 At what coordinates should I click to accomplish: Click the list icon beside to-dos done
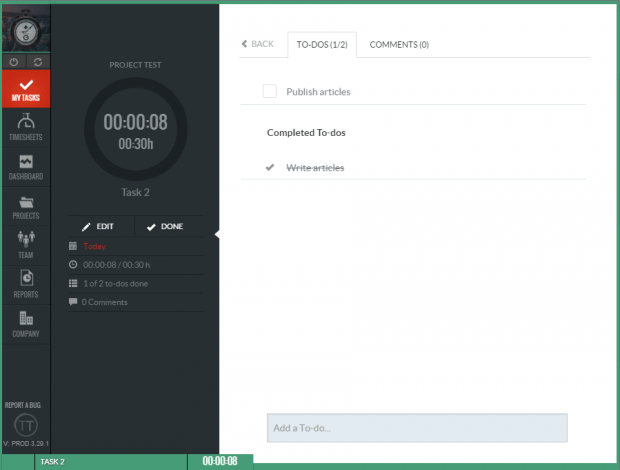[x=73, y=283]
